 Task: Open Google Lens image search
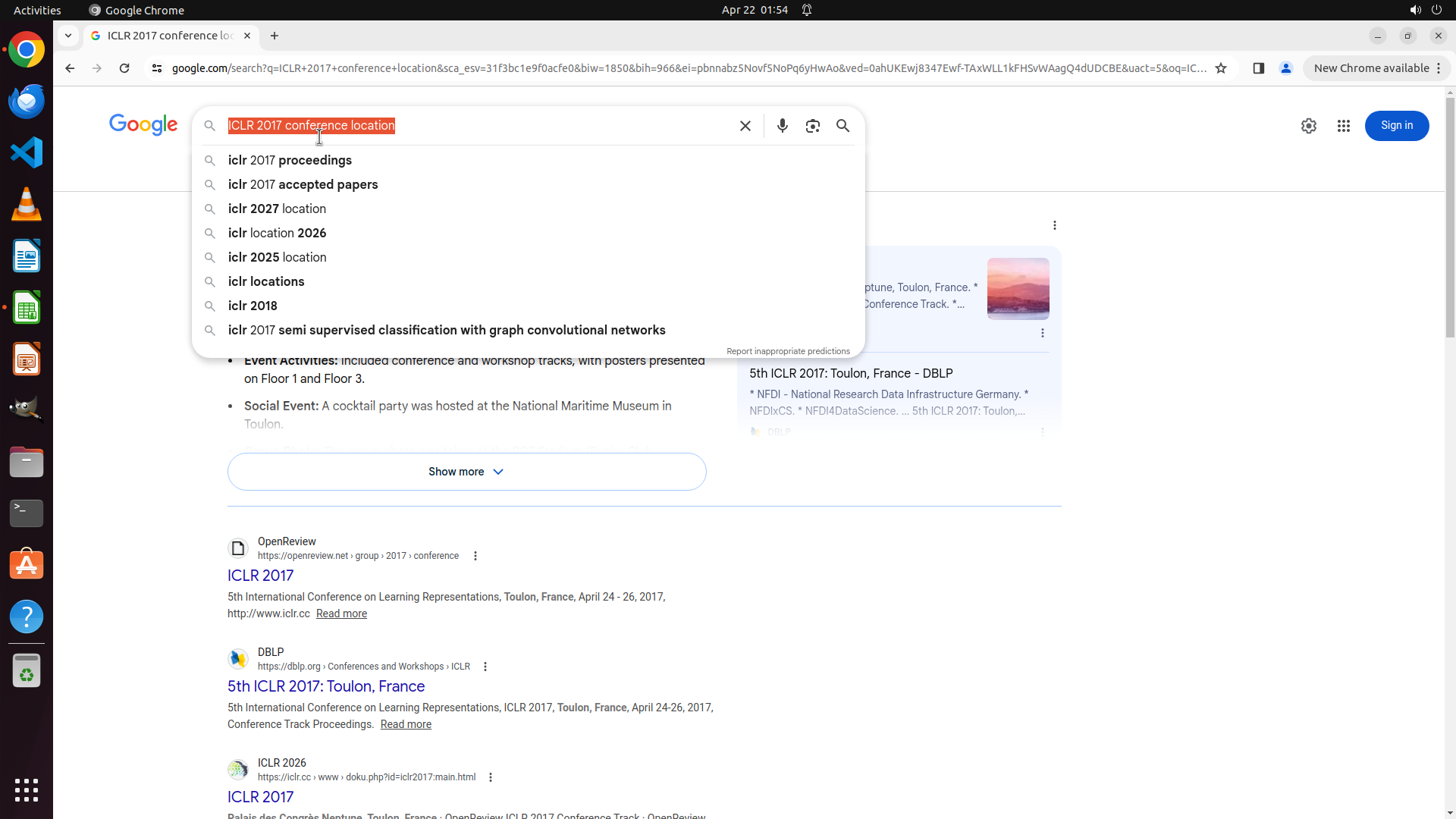[x=812, y=126]
